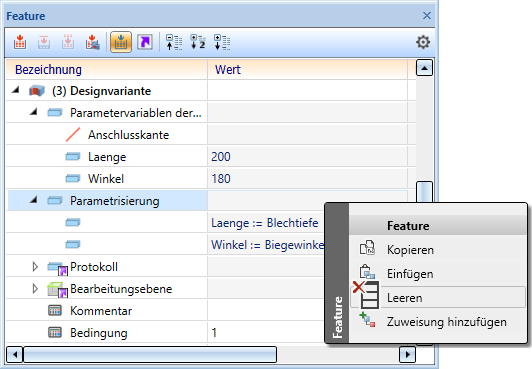Click the fourth red-arrow toolbar icon

[x=92, y=42]
